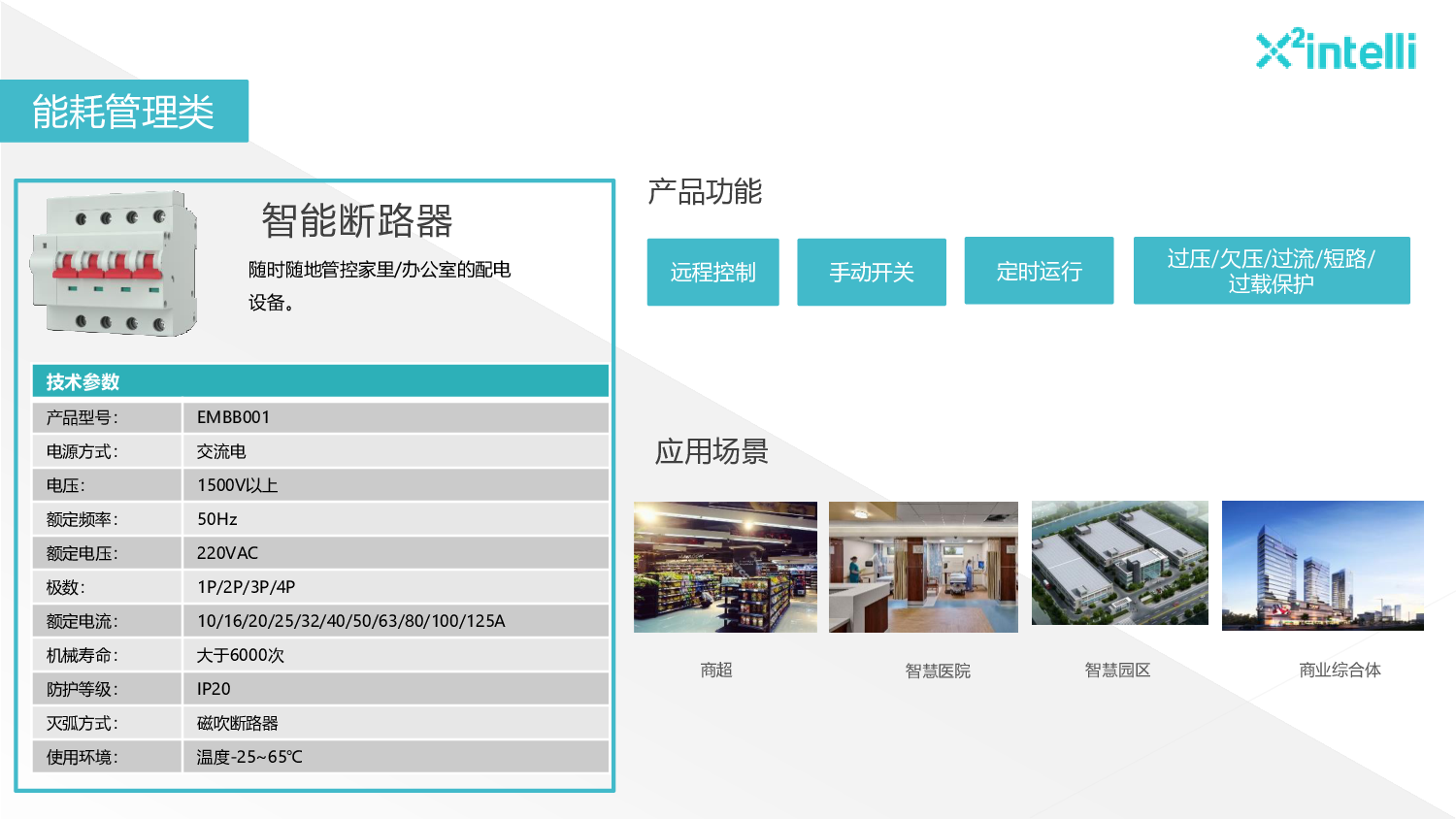Open the 智慧医院 hospital photo

coord(923,567)
